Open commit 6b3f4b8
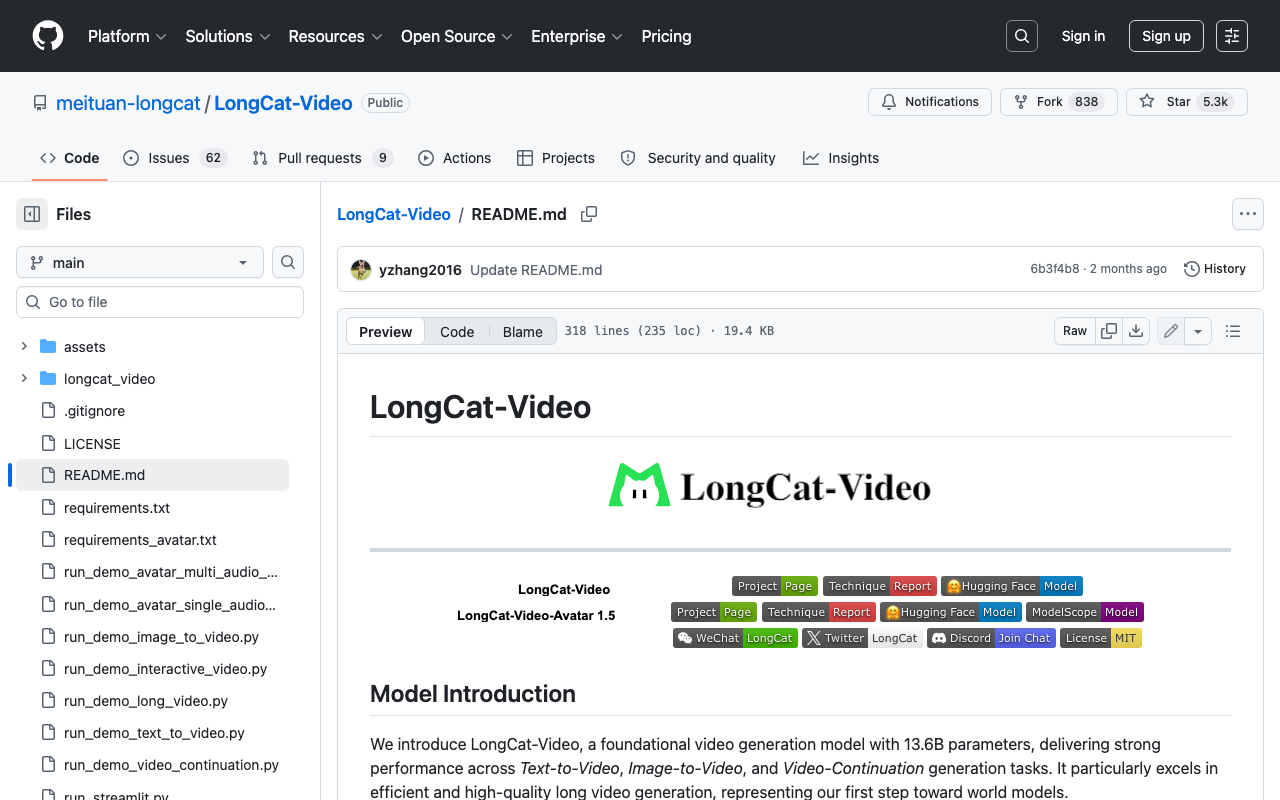 [x=1055, y=269]
